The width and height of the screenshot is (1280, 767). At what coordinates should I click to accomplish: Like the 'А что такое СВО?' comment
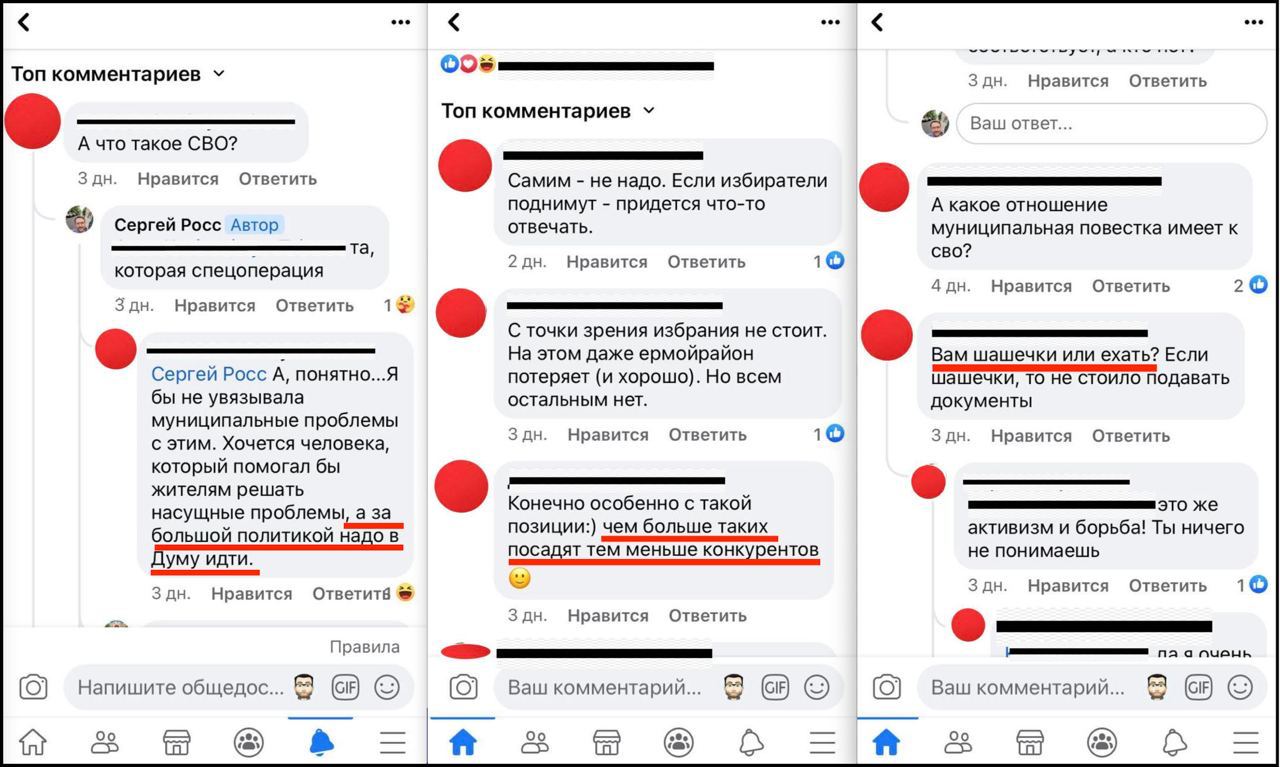click(178, 179)
